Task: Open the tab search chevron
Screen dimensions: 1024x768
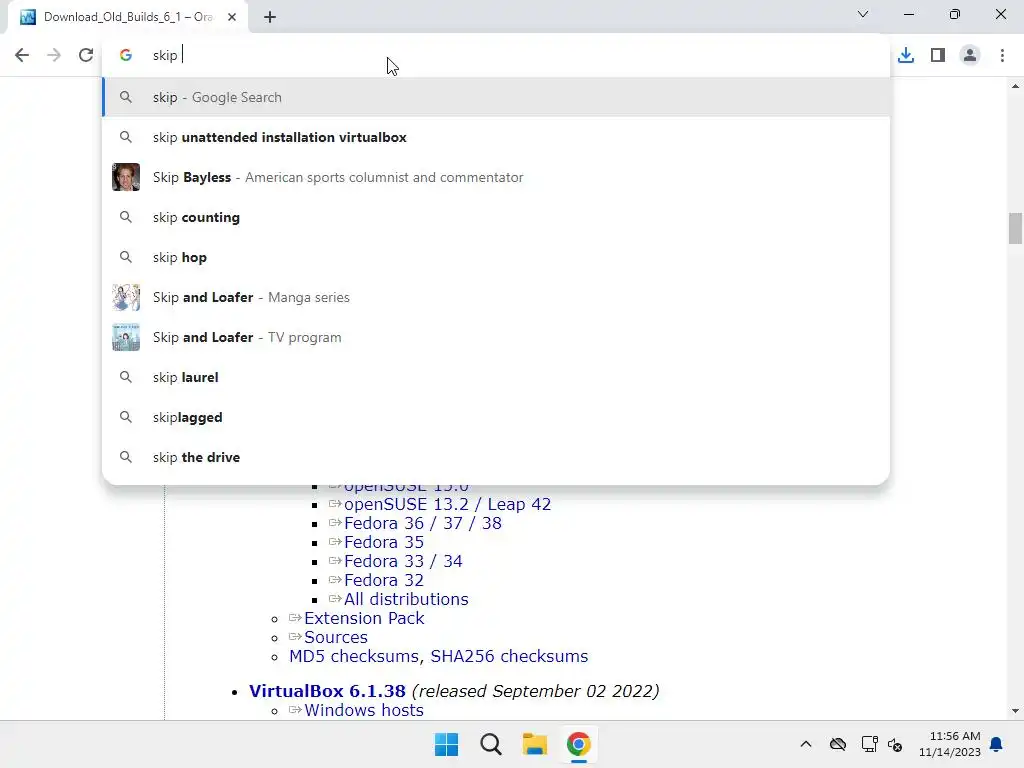Action: click(863, 14)
